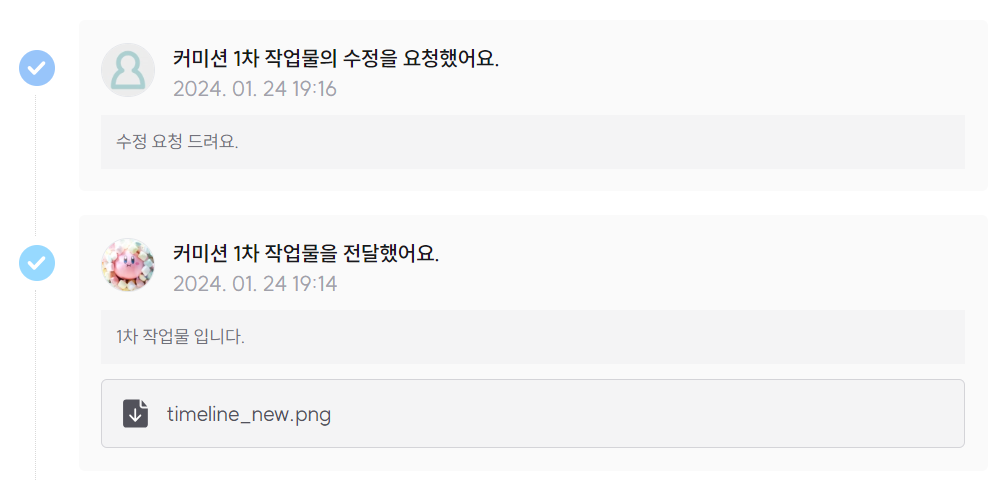Click the heading "커미션 1차 작업물을 전달했어요."
The height and width of the screenshot is (480, 1001).
pos(306,254)
